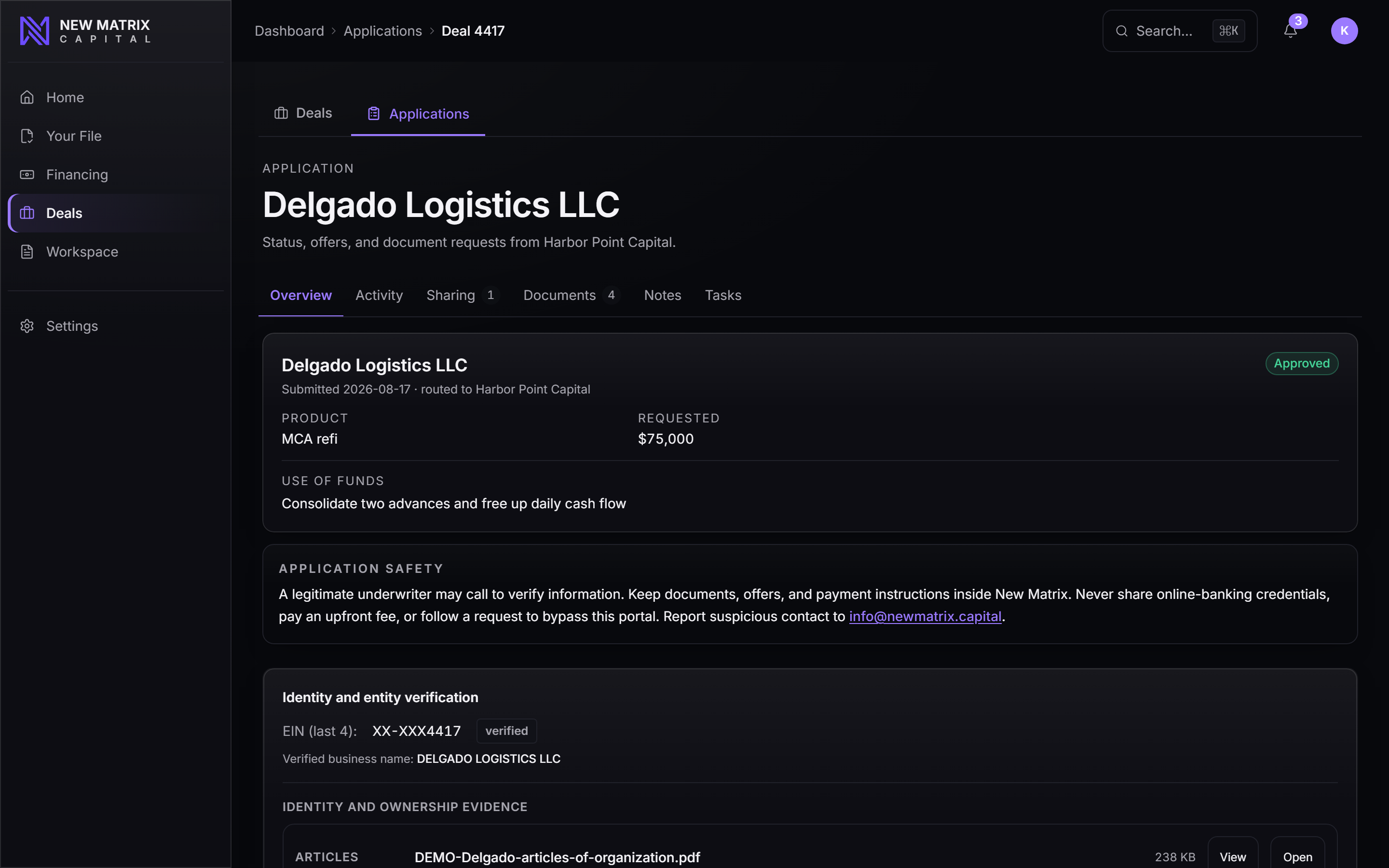Image resolution: width=1389 pixels, height=868 pixels.
Task: Open the Home sidebar icon
Action: pos(27,97)
